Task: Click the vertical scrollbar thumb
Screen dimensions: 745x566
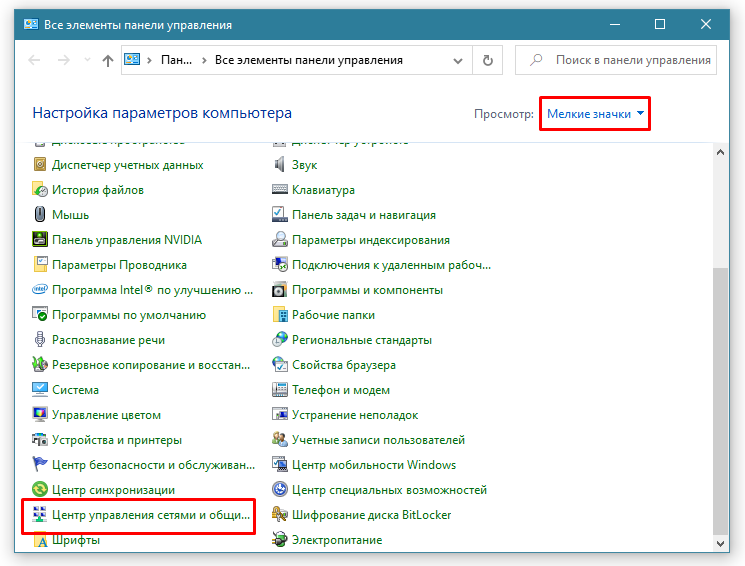Action: (x=720, y=400)
